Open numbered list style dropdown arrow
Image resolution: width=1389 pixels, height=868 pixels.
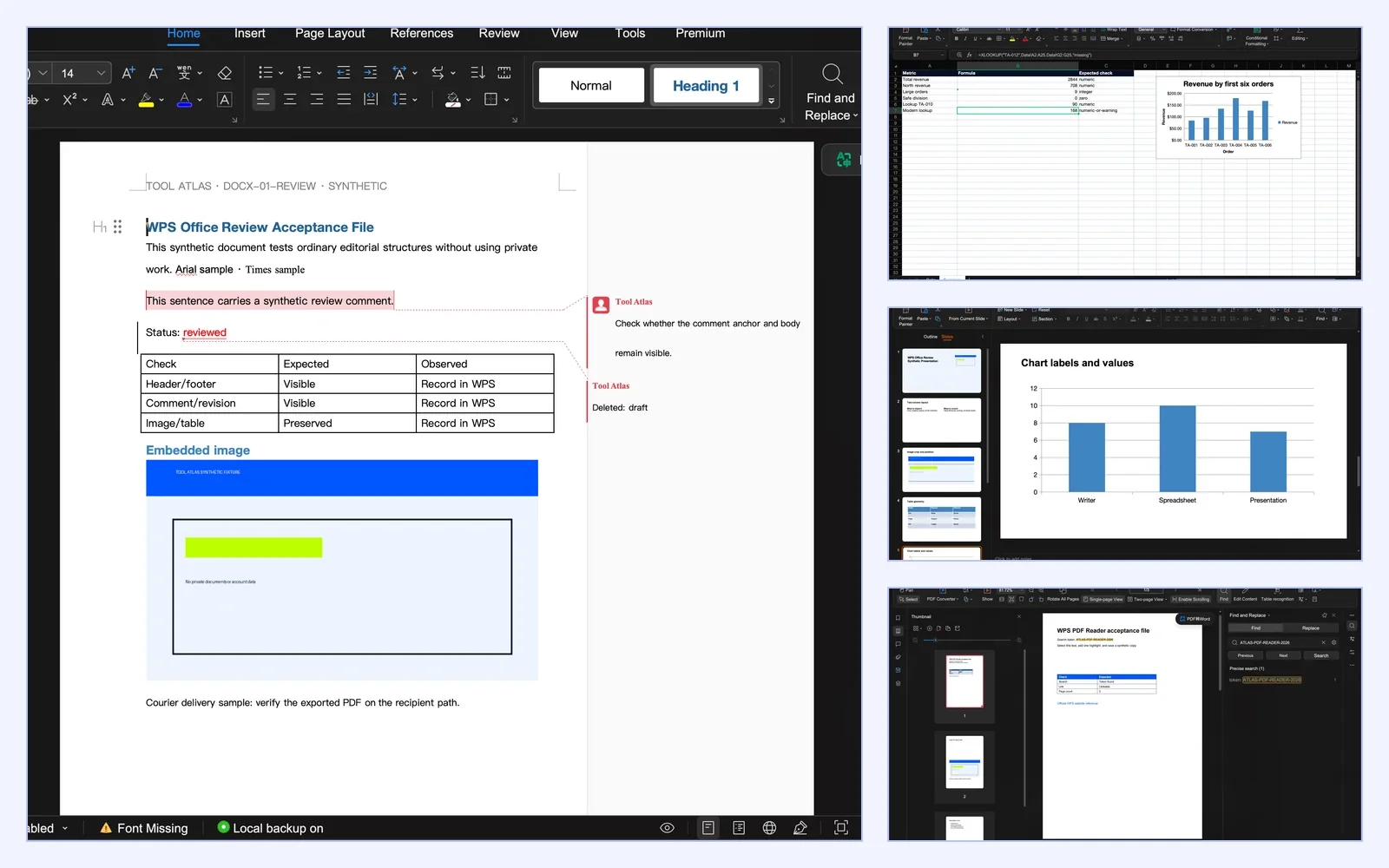[319, 74]
